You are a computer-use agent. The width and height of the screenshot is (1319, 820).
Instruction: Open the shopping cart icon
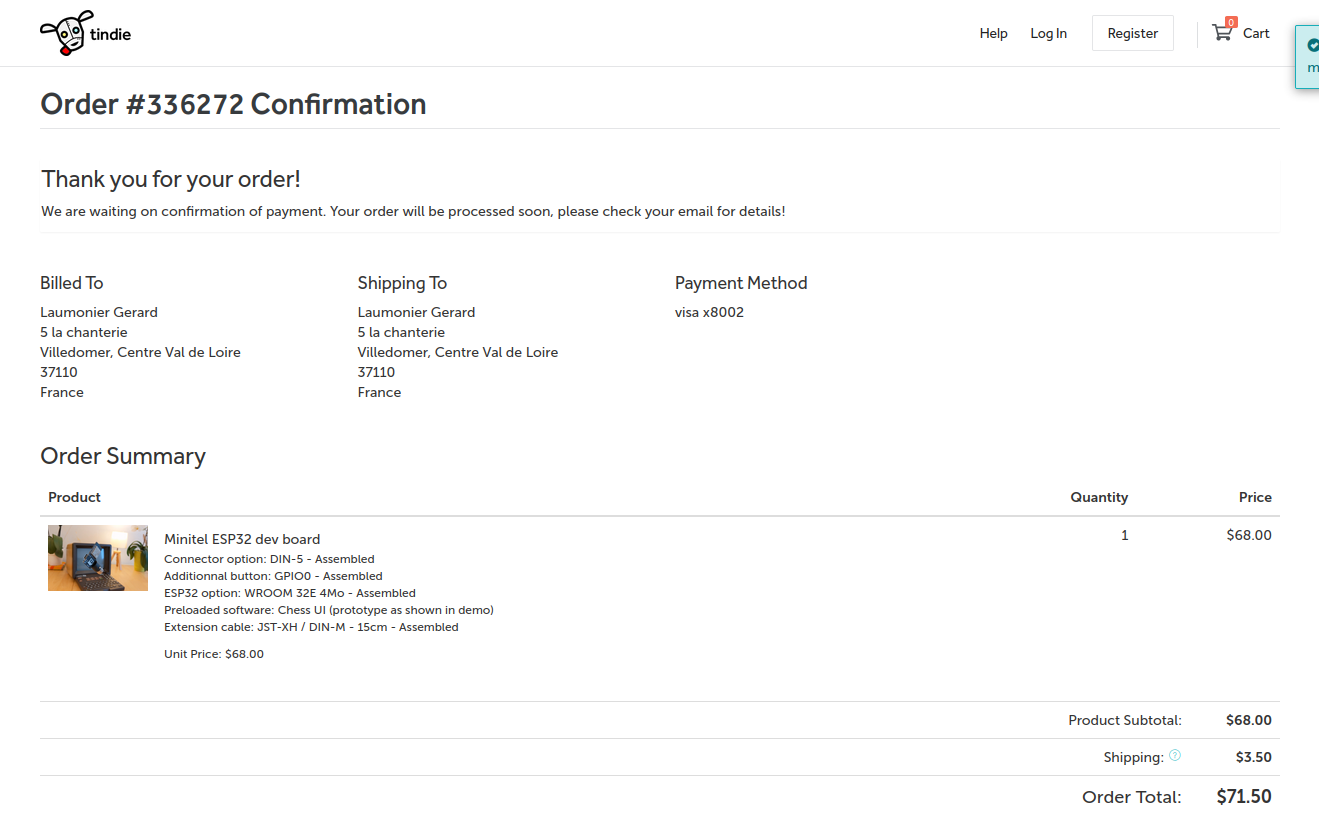[x=1221, y=33]
